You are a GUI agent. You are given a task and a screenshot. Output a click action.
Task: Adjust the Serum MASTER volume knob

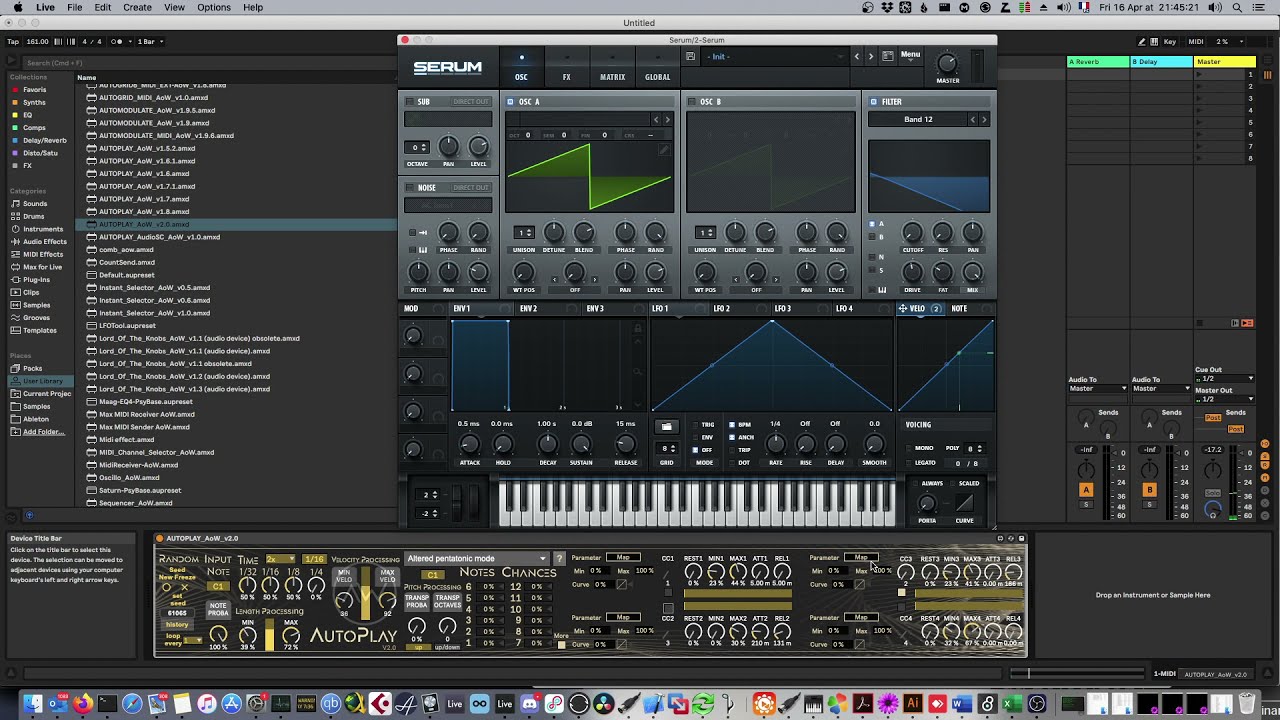click(946, 64)
